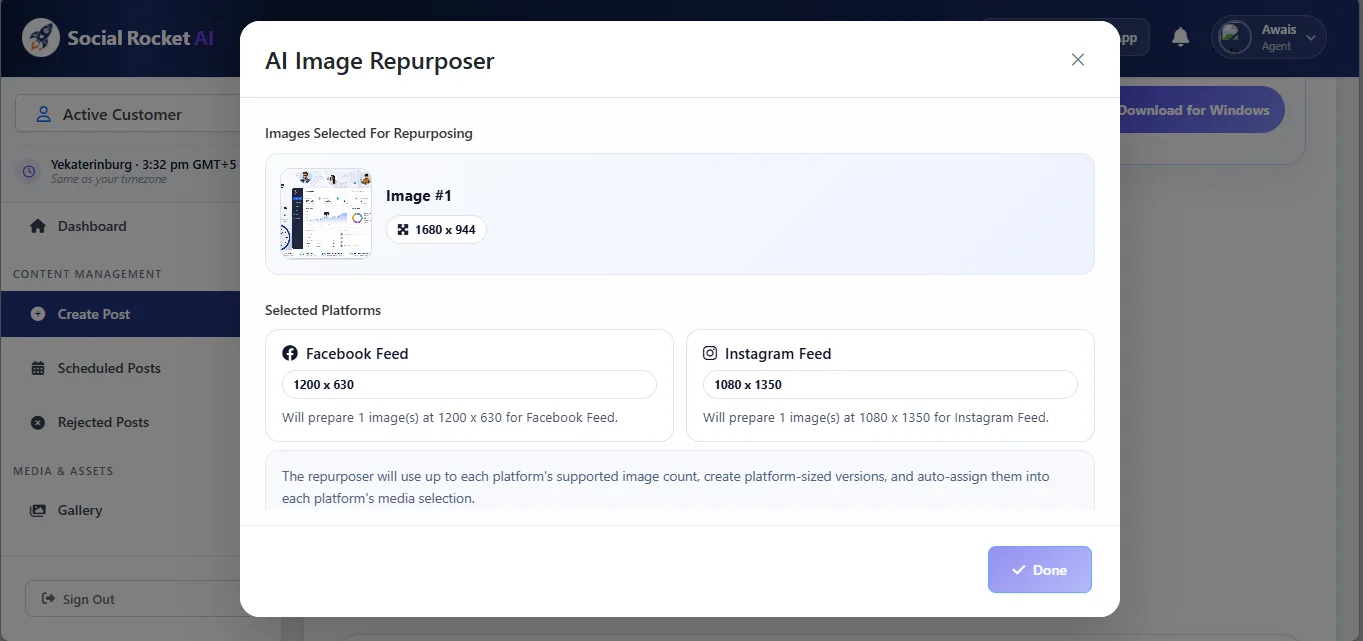Click the Images Selected For Repurposing heading
1363x641 pixels.
[369, 133]
